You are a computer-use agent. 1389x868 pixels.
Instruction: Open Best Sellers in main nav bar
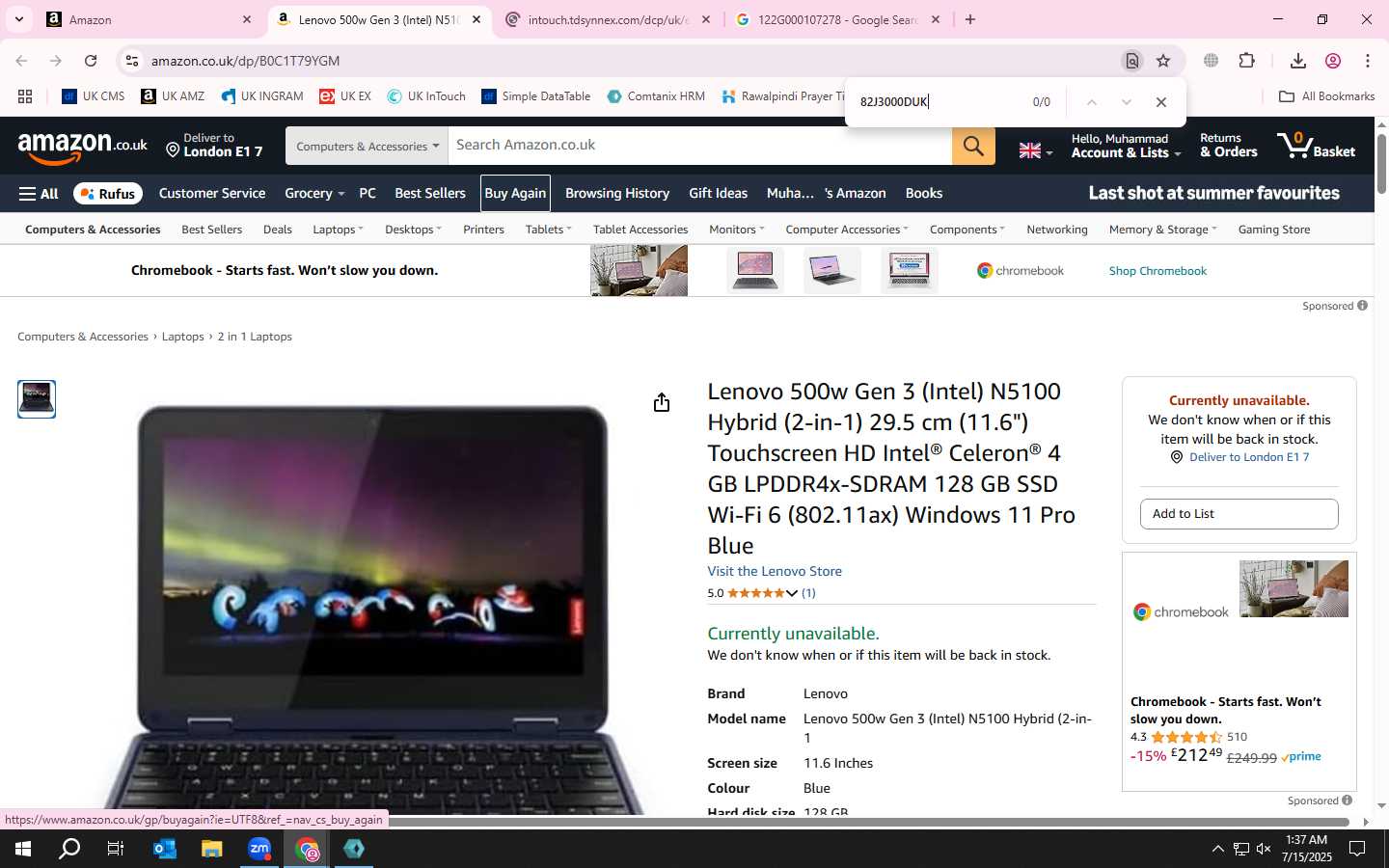click(x=430, y=194)
